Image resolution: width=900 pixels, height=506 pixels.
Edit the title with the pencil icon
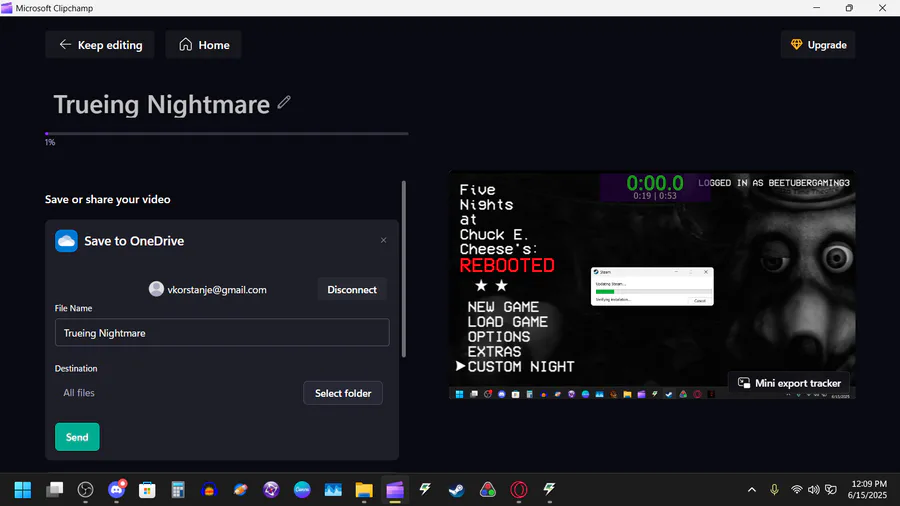pyautogui.click(x=284, y=103)
